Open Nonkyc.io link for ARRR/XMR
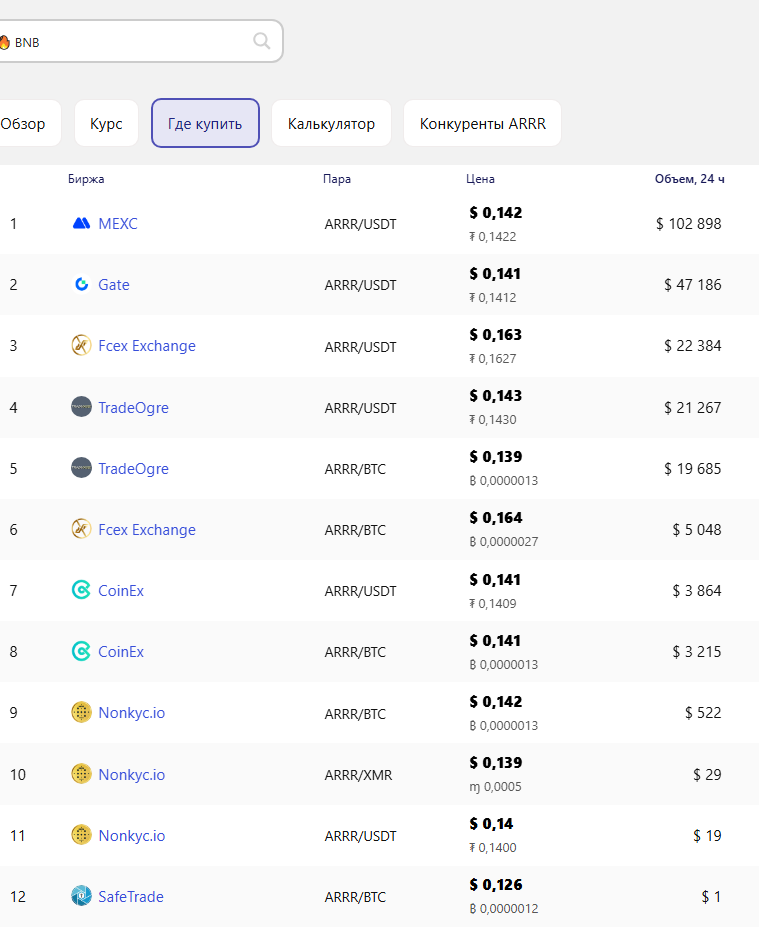 click(131, 774)
